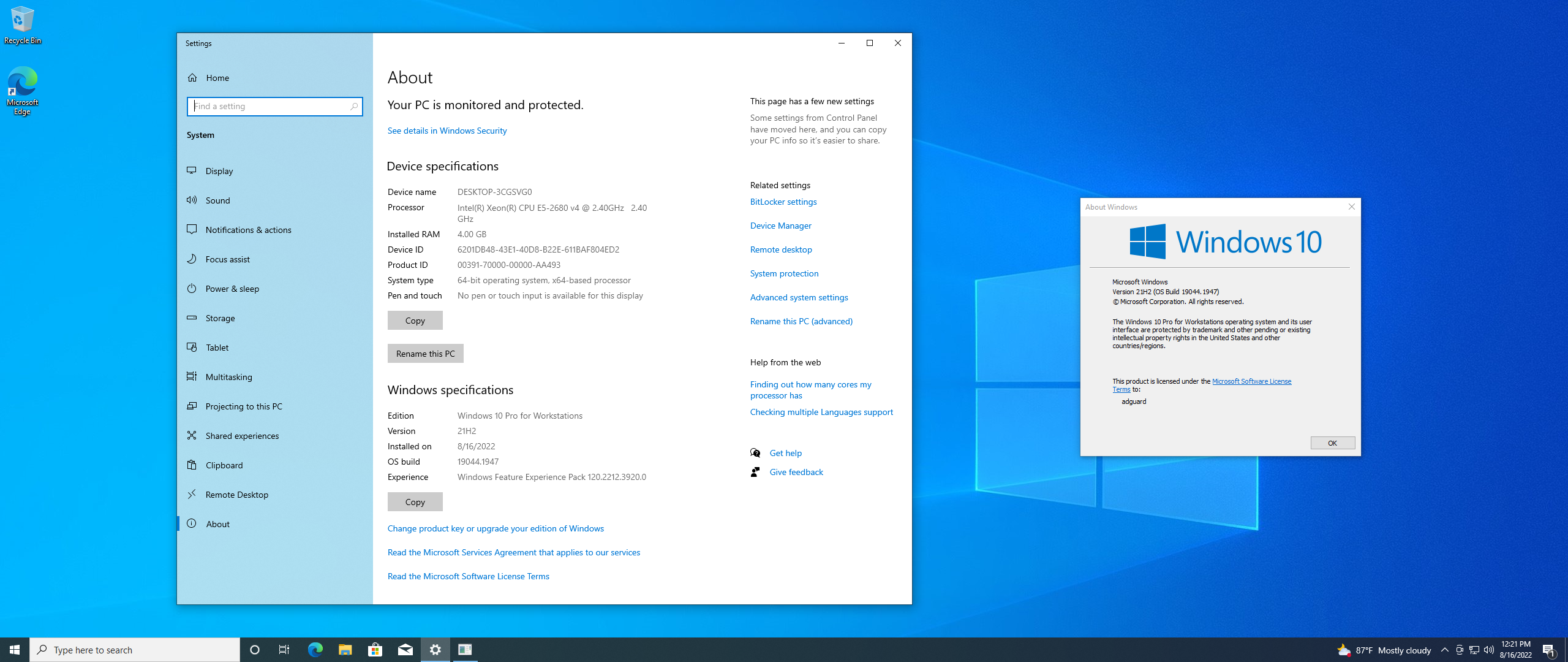Screen dimensions: 1568x662
Task: Open See details in Windows Security
Action: 447,131
